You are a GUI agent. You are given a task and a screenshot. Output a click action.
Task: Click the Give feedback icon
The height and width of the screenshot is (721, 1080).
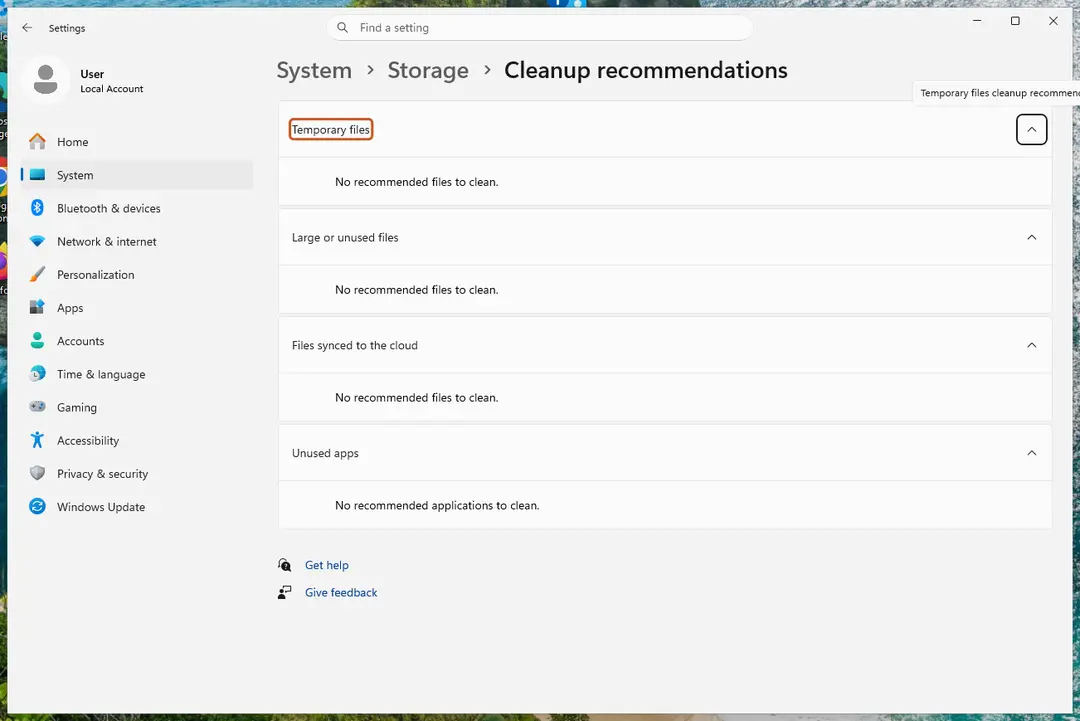point(284,592)
